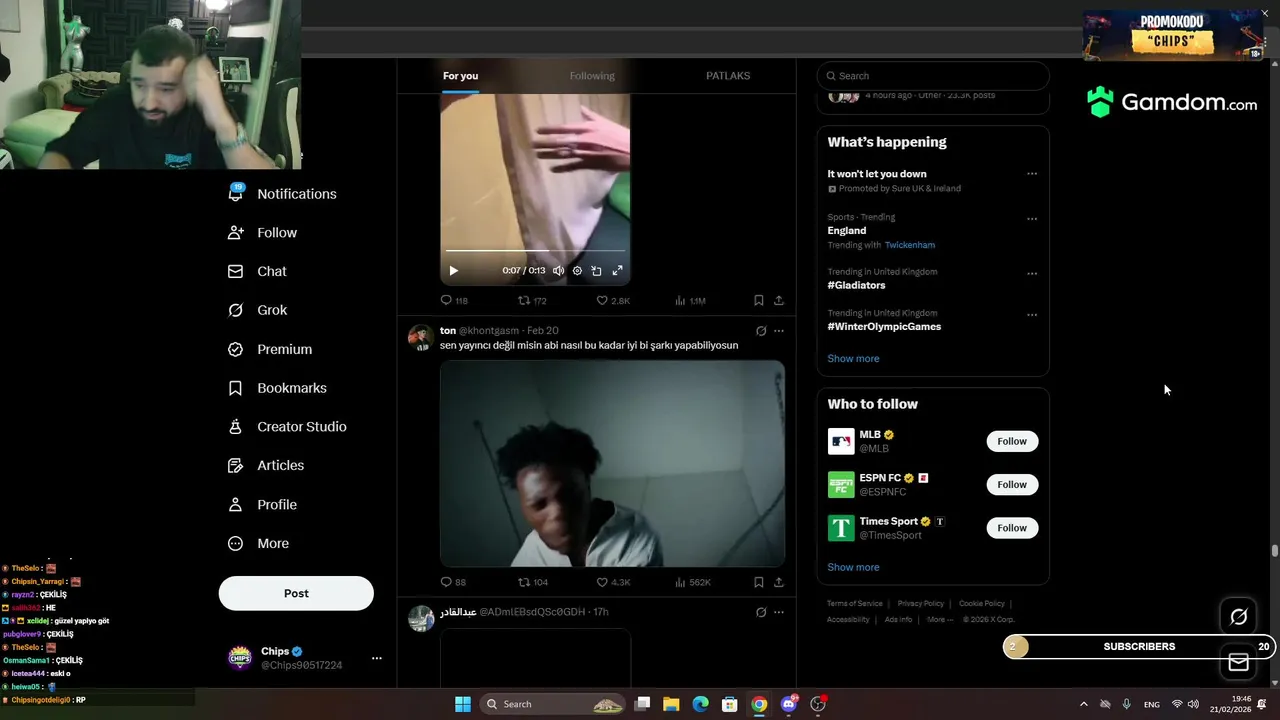Show hidden system tray icons
Viewport: 1280px width, 720px height.
pyautogui.click(x=1083, y=704)
